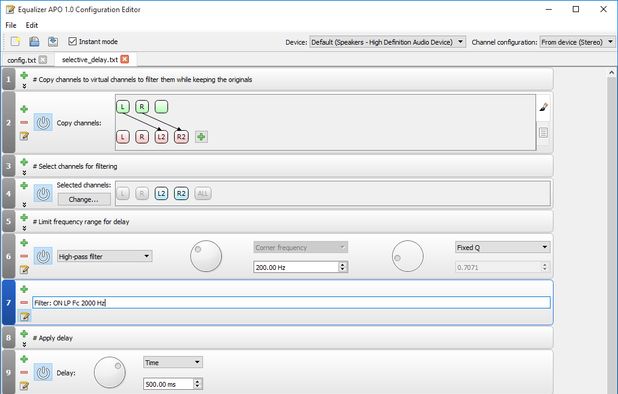Viewport: 618px width, 394px height.
Task: Click the Save file toolbar icon
Action: [34, 41]
